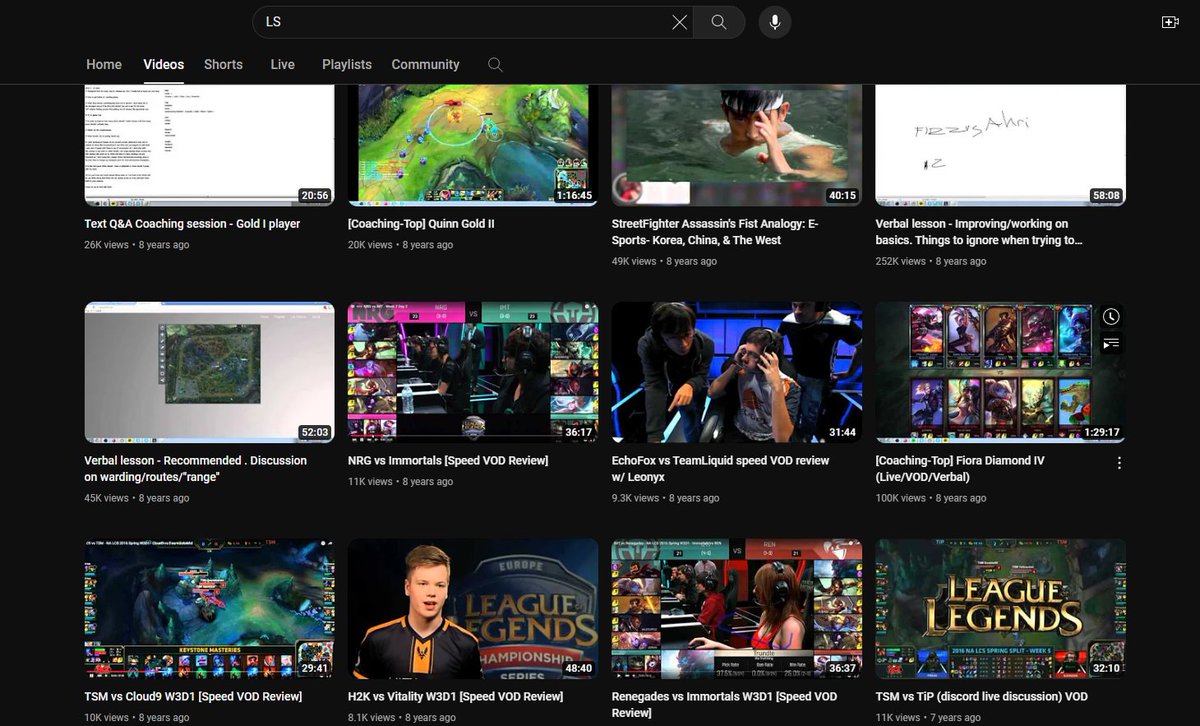Viewport: 1200px width, 726px height.
Task: Open H2K vs Vitality W3D1 title
Action: click(x=455, y=696)
